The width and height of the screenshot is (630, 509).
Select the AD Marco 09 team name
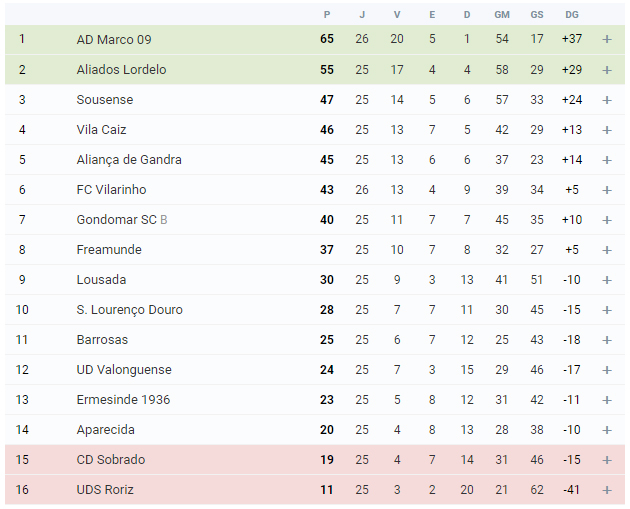click(114, 39)
